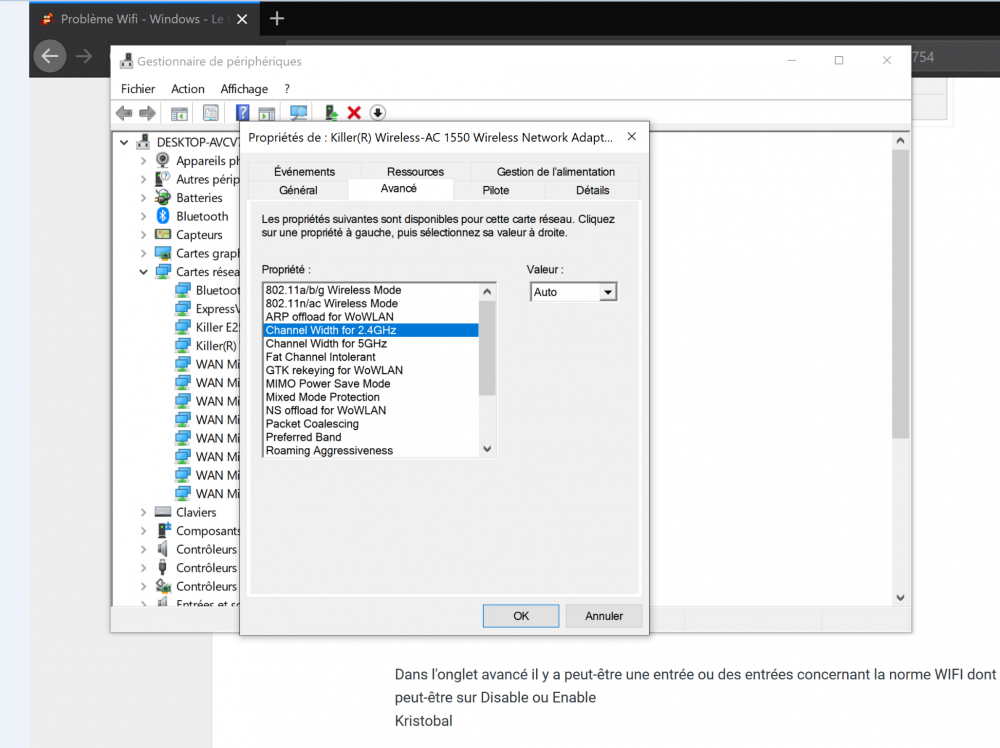This screenshot has width=1000, height=748.
Task: Open a new browser tab with plus icon
Action: (x=277, y=18)
